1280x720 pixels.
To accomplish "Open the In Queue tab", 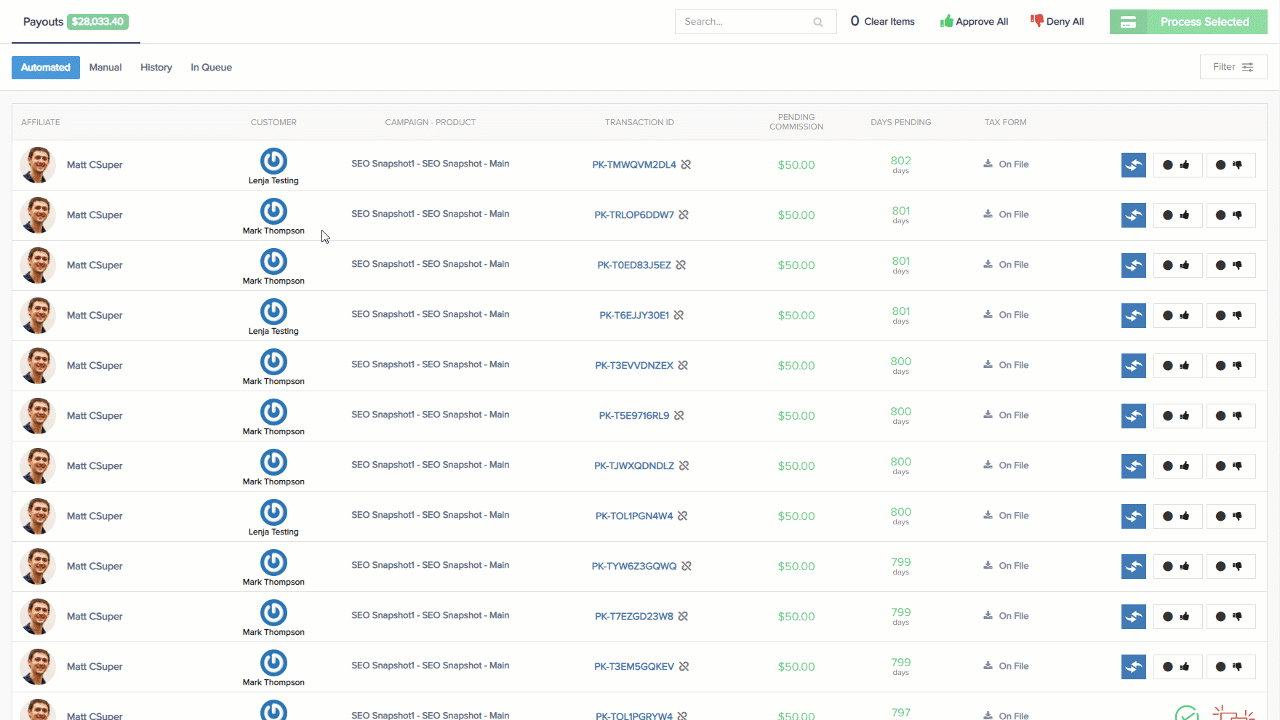I will [211, 67].
